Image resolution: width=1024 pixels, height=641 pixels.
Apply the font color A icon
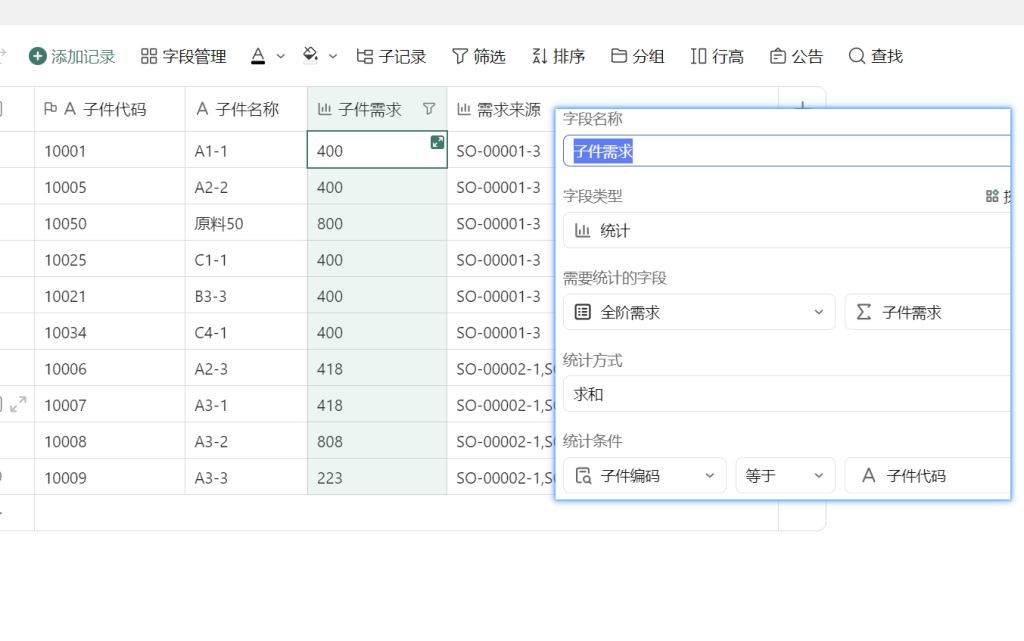[x=258, y=56]
